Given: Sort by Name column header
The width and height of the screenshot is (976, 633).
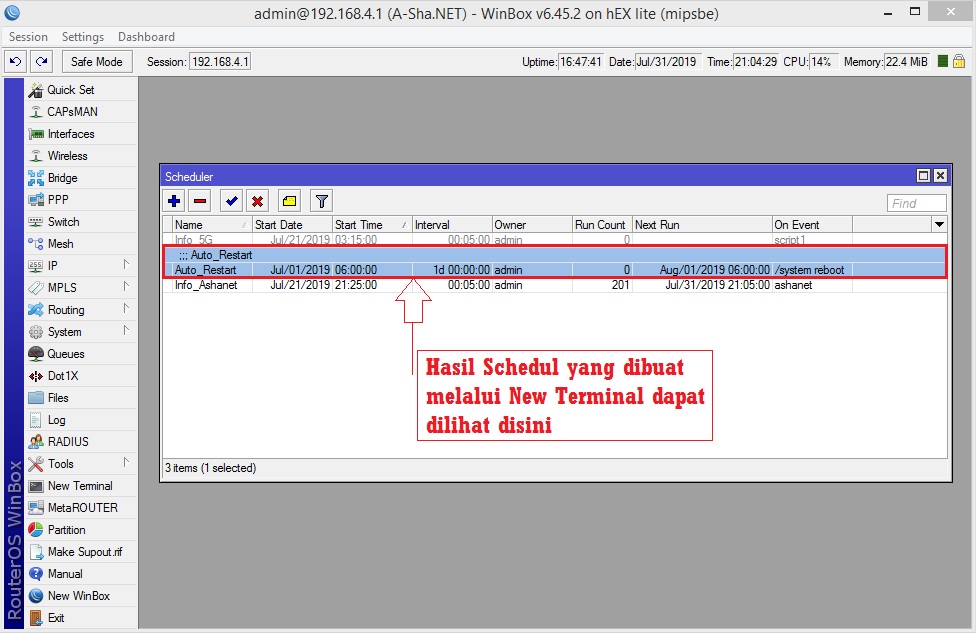Looking at the screenshot, I should pos(212,225).
